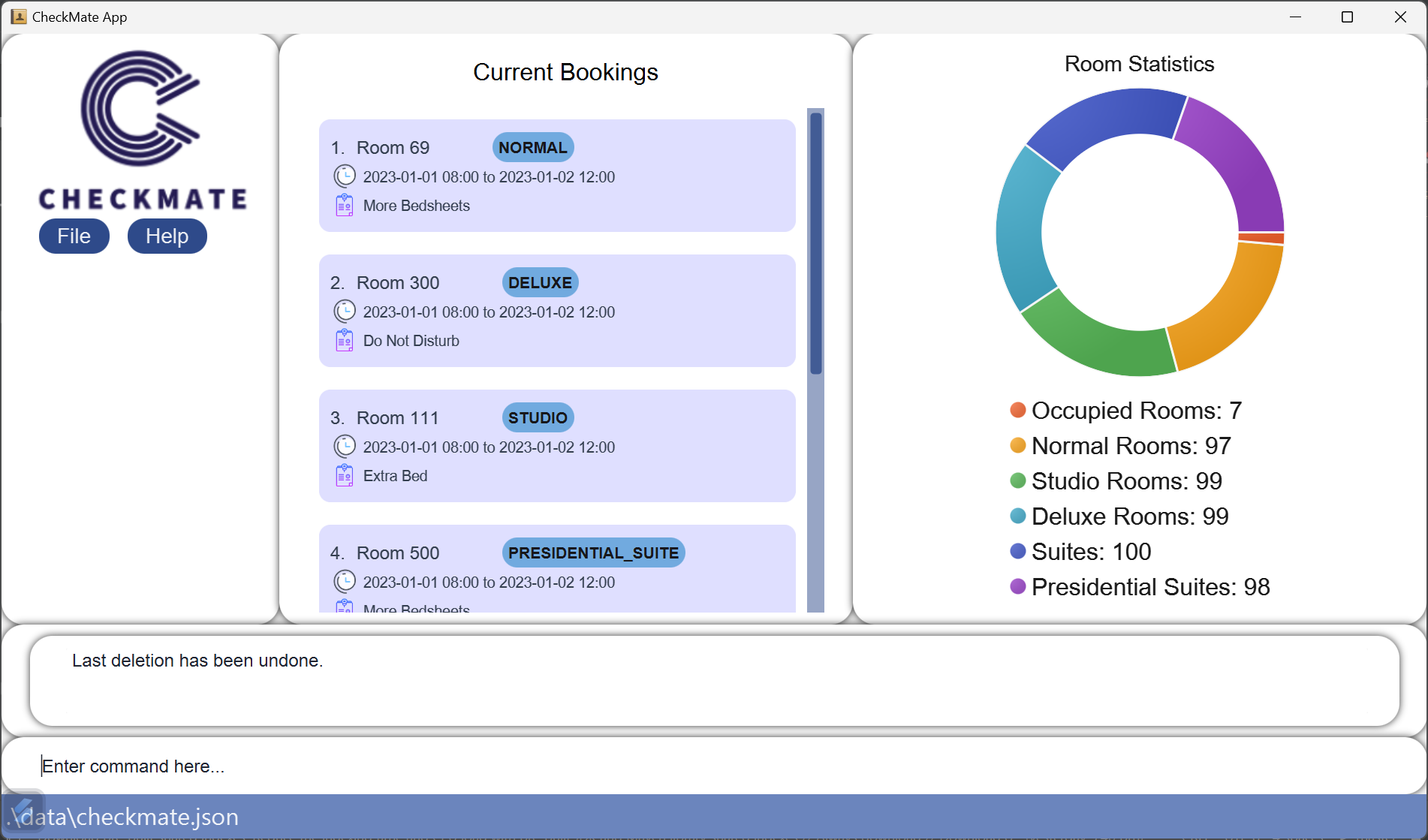Click the 'Presidential Suites: 98' text
The width and height of the screenshot is (1428, 840).
tap(1151, 587)
